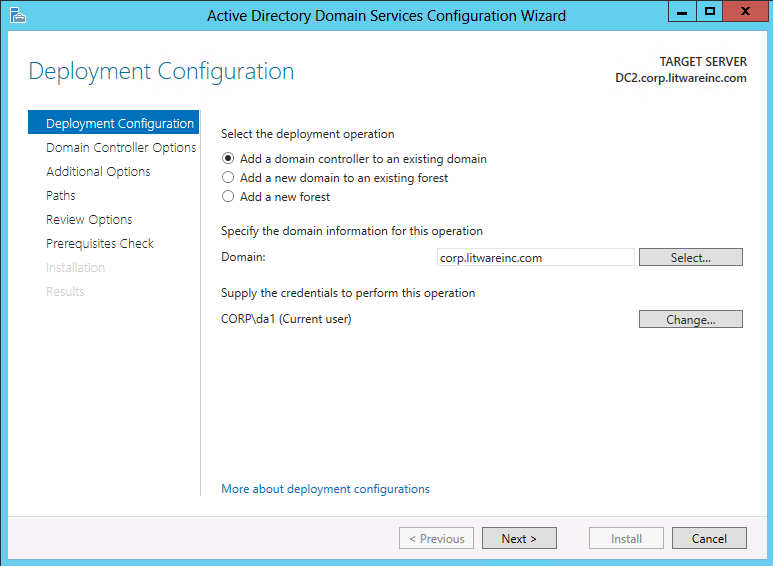
Task: Open Additional Options in left navigation
Action: [98, 172]
